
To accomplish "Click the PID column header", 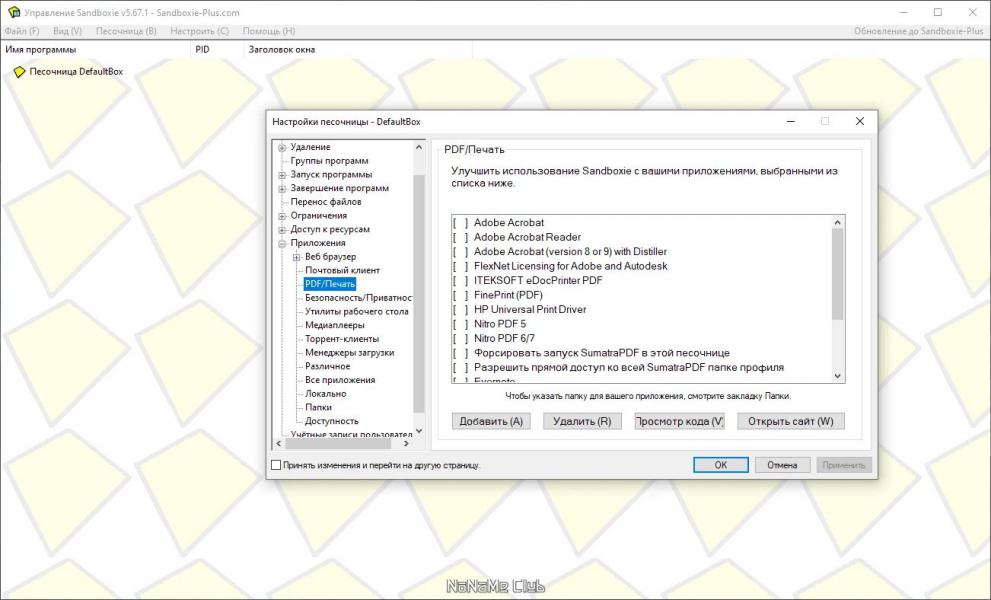I will [x=216, y=49].
